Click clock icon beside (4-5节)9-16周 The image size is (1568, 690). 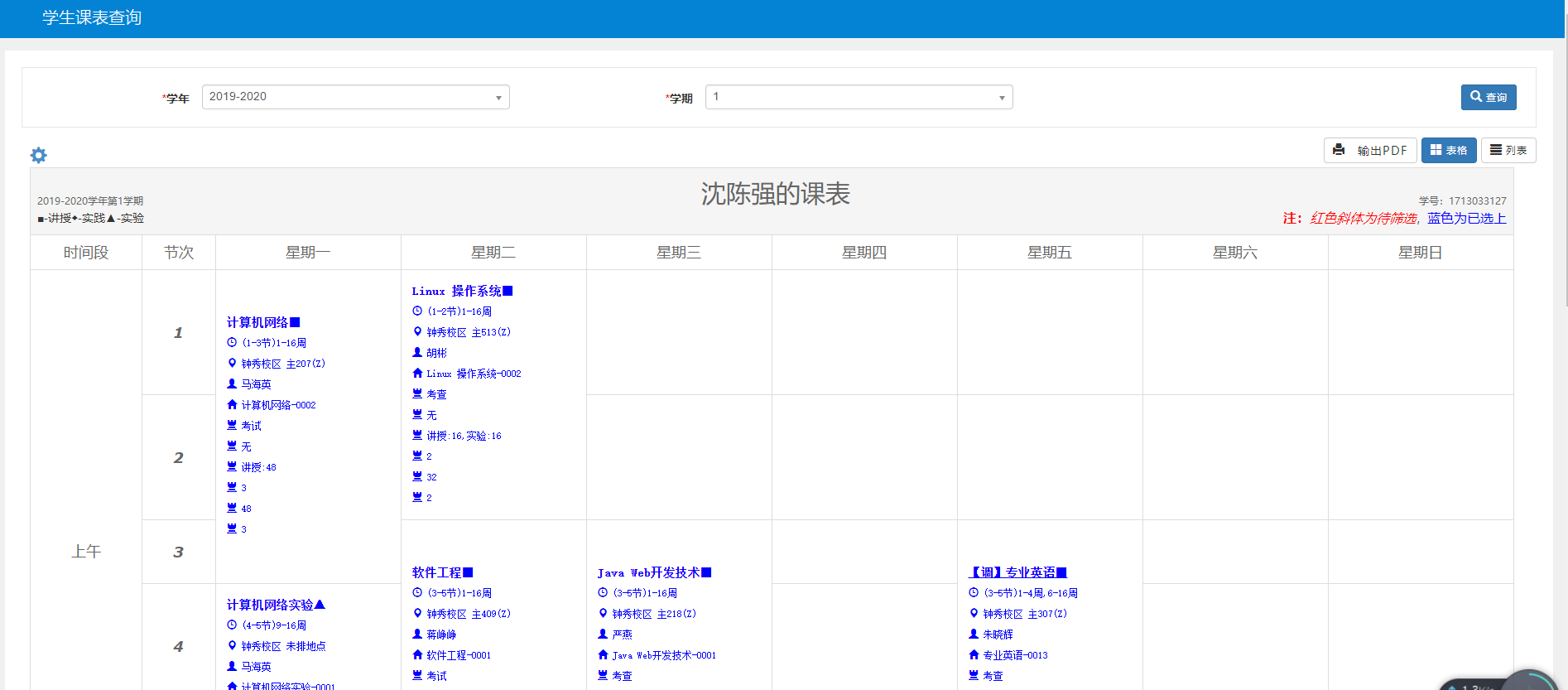pos(232,625)
